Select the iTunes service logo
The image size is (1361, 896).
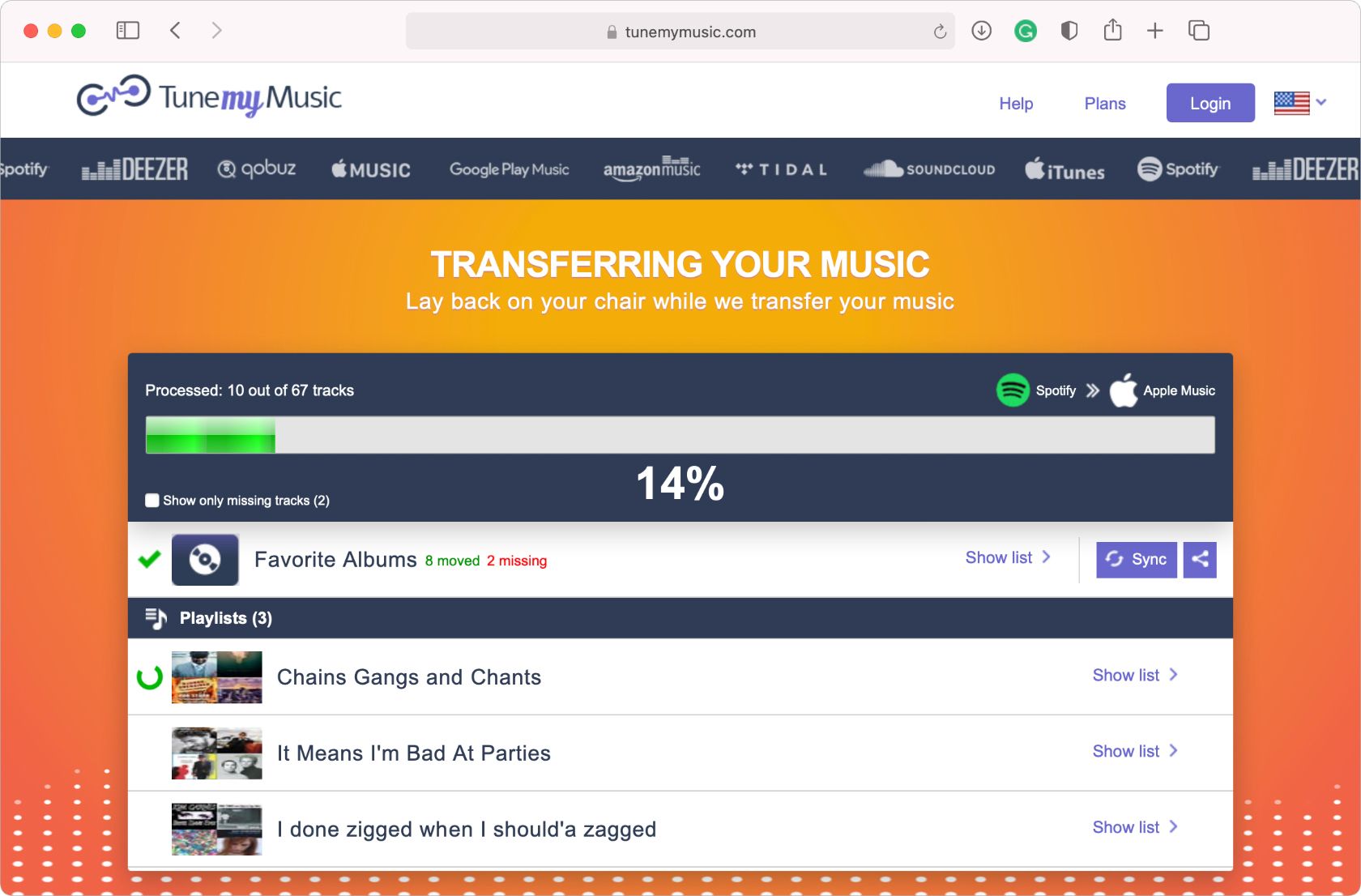coord(1064,169)
